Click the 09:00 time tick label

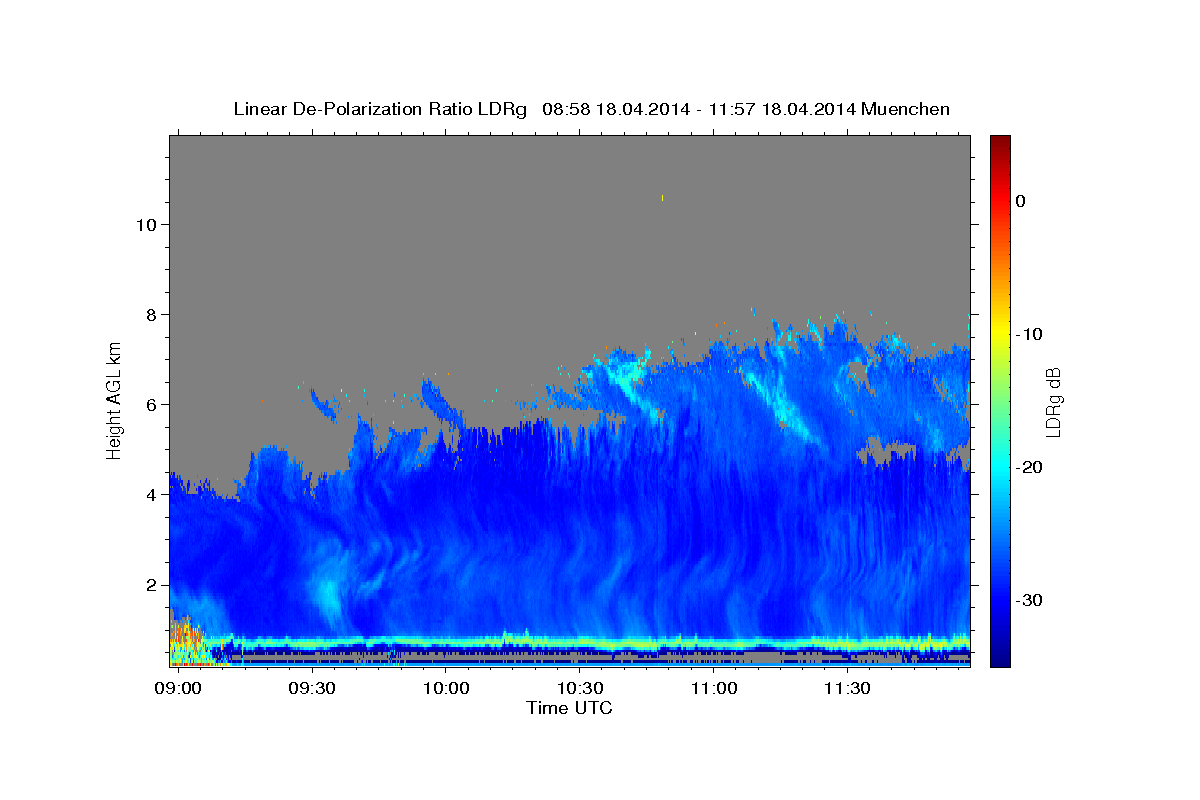[178, 689]
